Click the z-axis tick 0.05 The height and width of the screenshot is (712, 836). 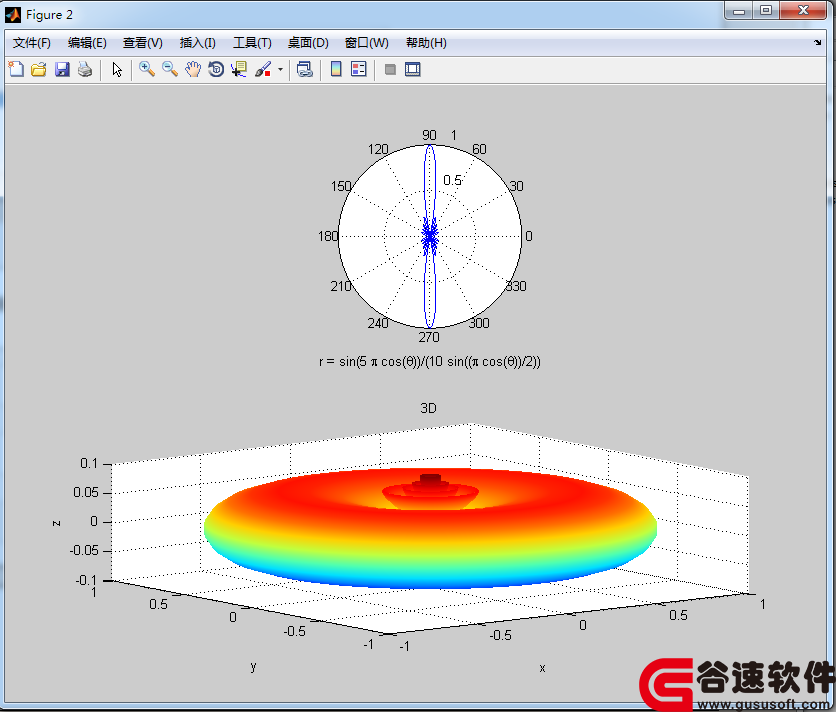pyautogui.click(x=86, y=492)
